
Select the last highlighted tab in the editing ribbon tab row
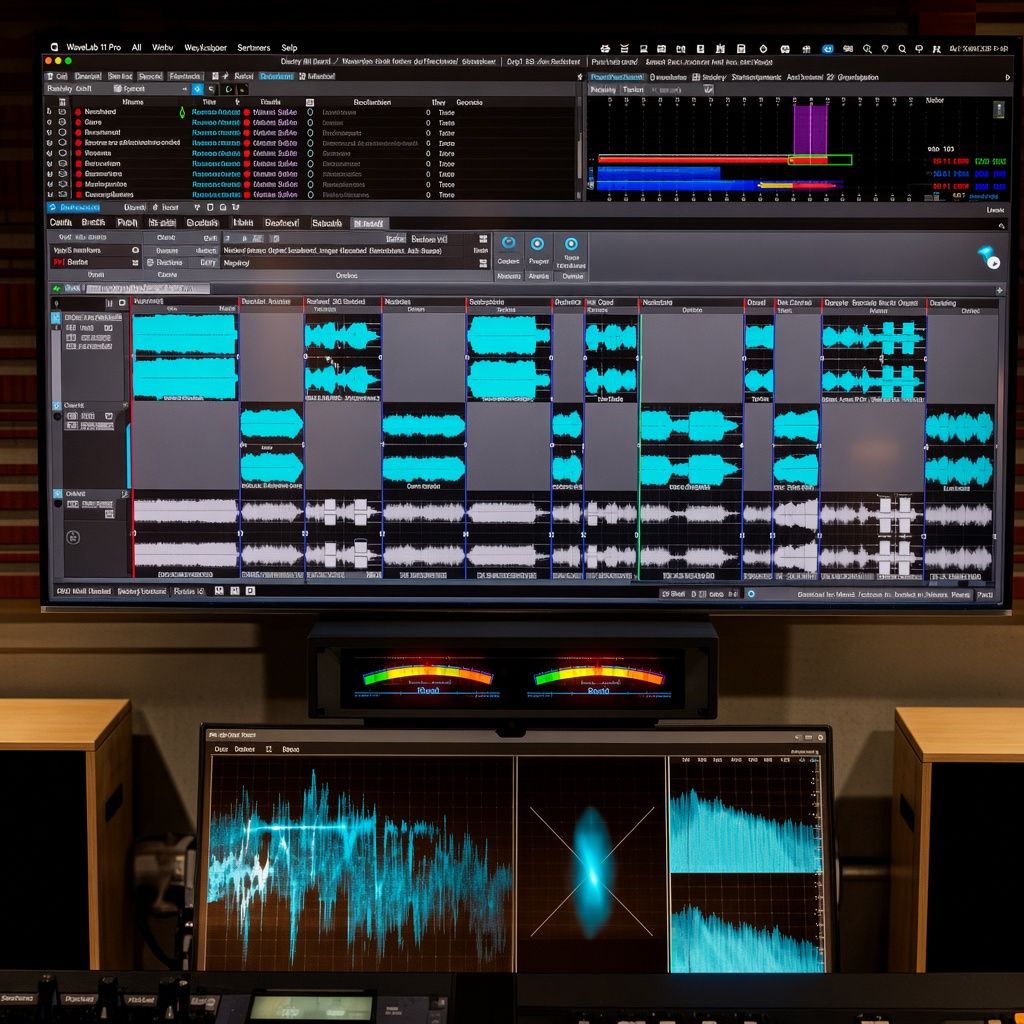(370, 223)
